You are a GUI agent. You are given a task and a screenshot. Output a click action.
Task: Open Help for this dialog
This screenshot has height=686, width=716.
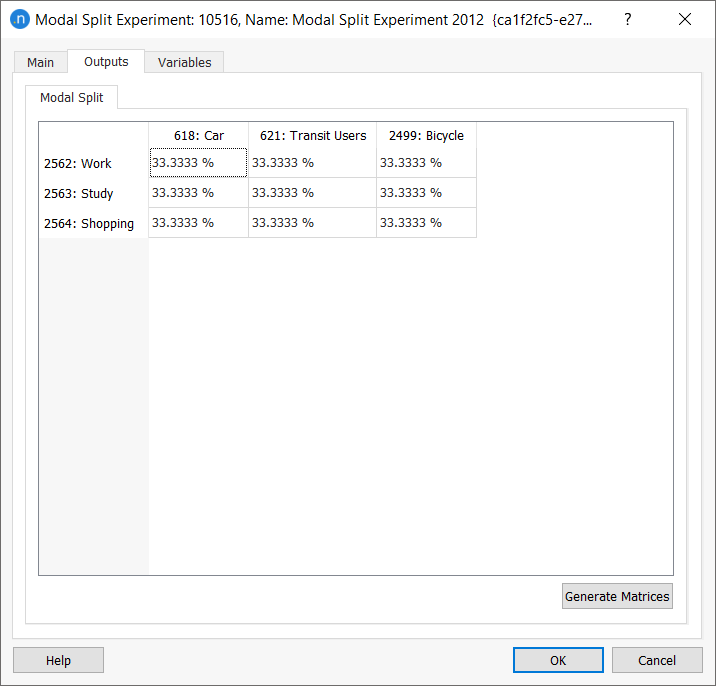coord(58,660)
